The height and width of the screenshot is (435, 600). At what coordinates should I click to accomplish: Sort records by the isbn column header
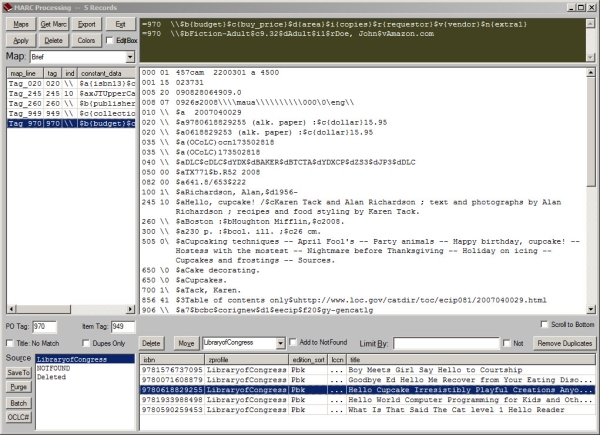172,360
